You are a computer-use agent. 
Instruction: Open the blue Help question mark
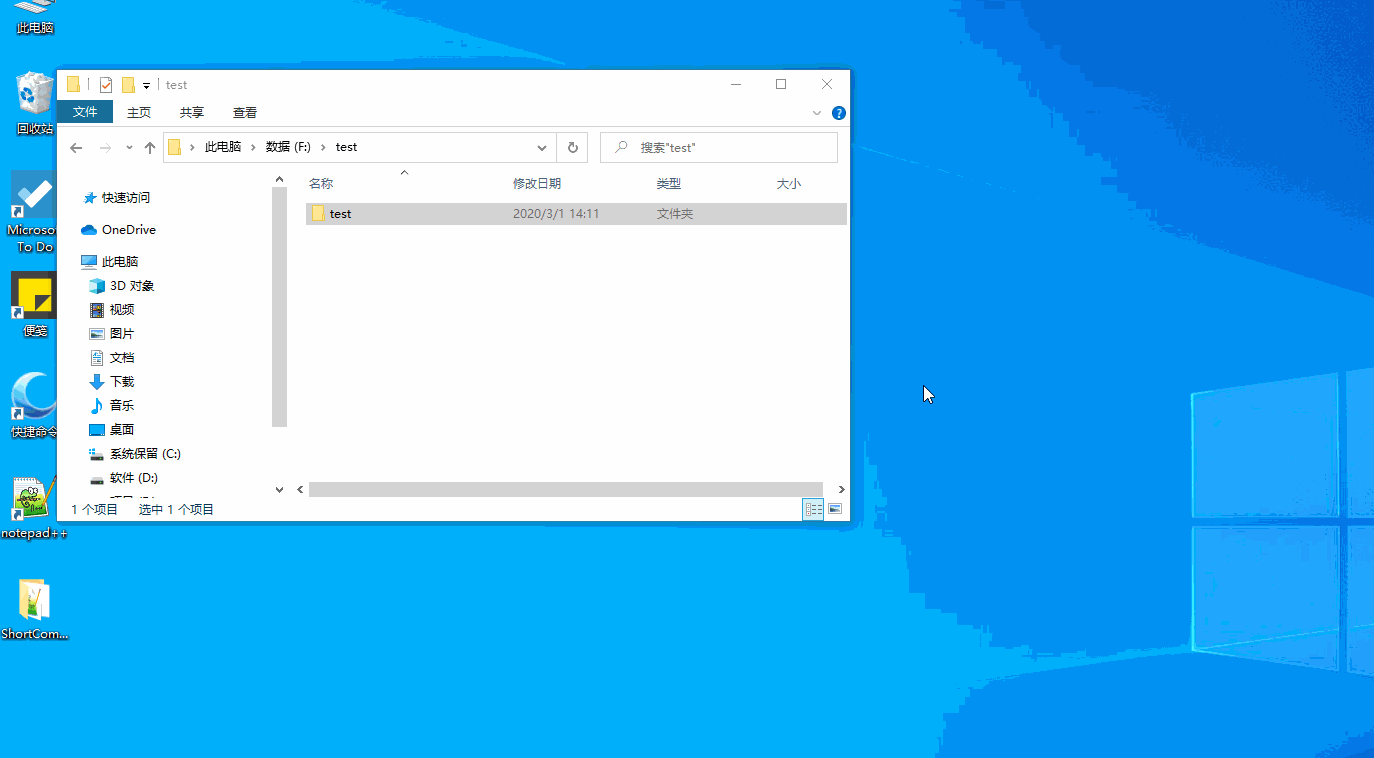[x=839, y=113]
